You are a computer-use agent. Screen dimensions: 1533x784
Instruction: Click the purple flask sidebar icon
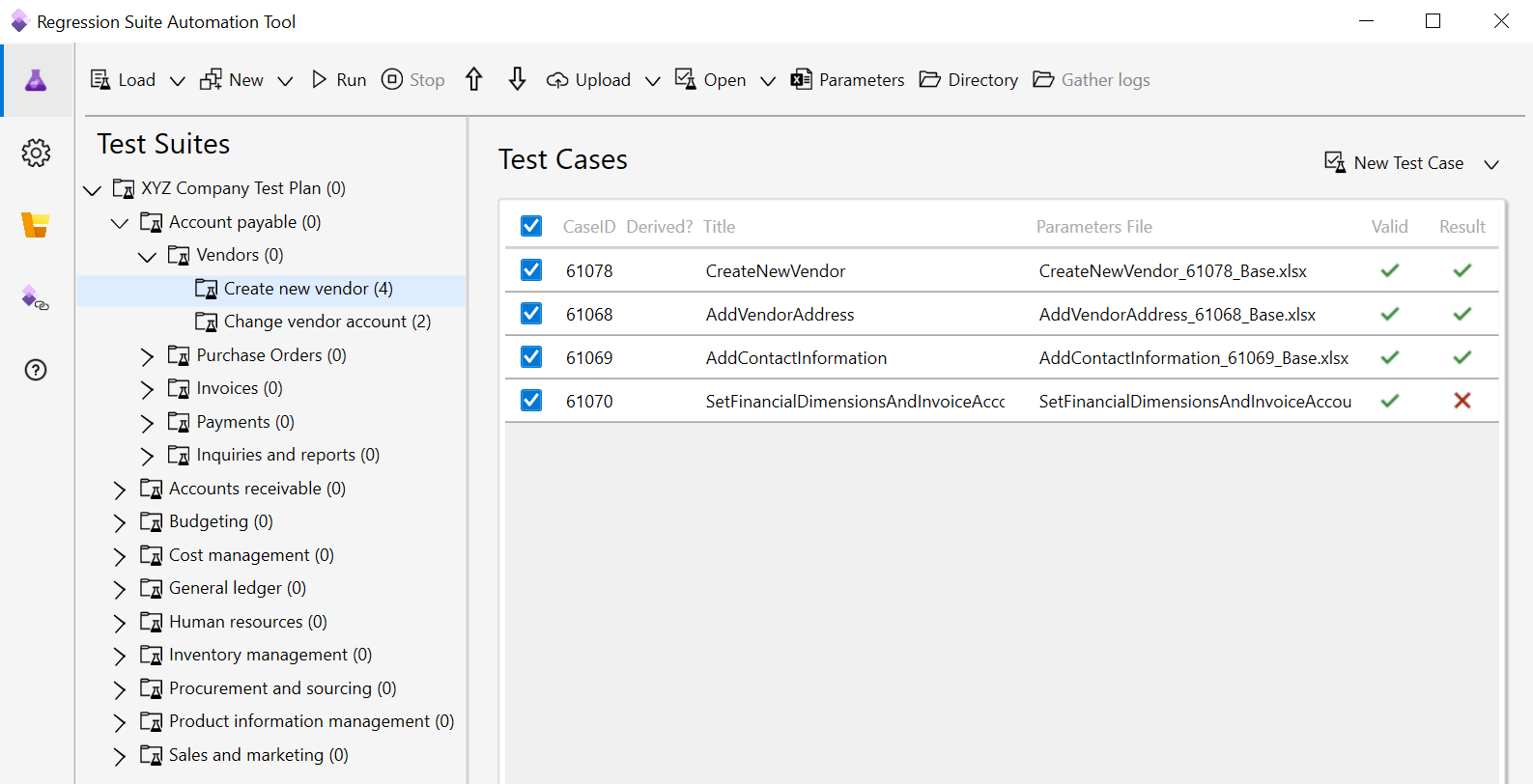coord(36,80)
